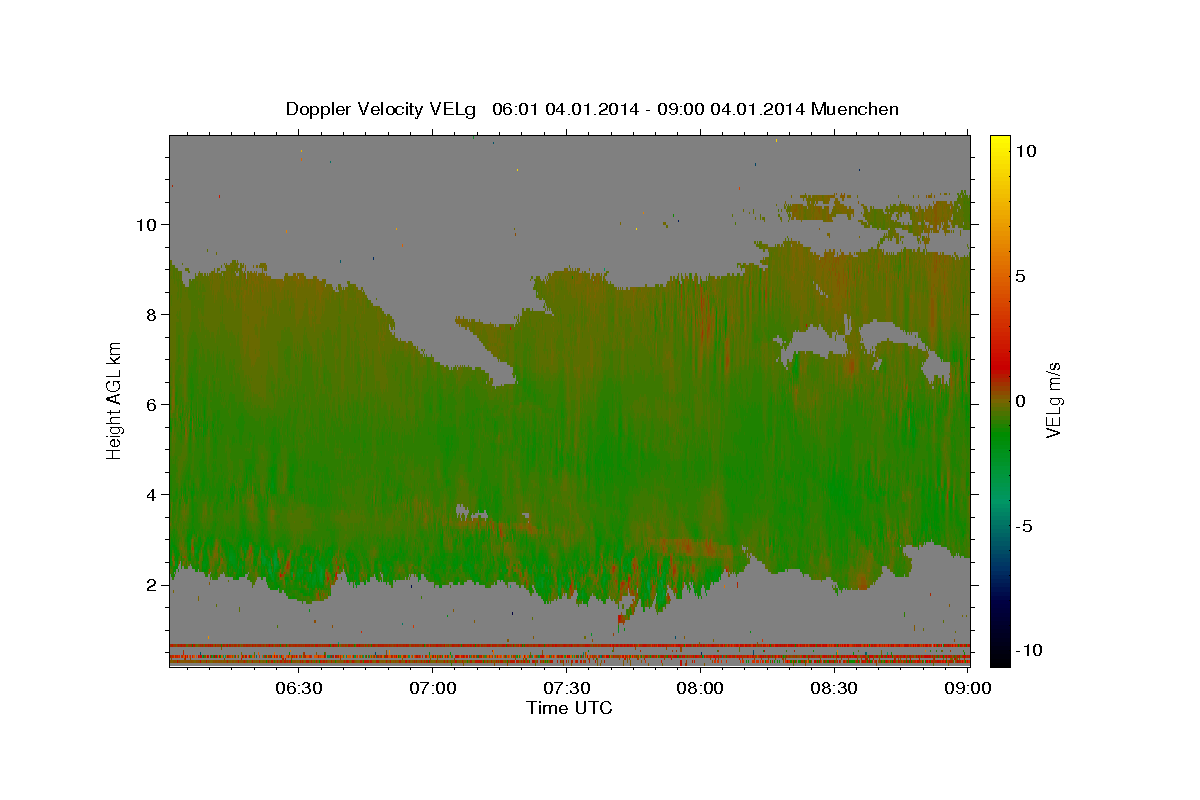The width and height of the screenshot is (1200, 800).
Task: Click the height tick label 10
Action: tap(146, 224)
